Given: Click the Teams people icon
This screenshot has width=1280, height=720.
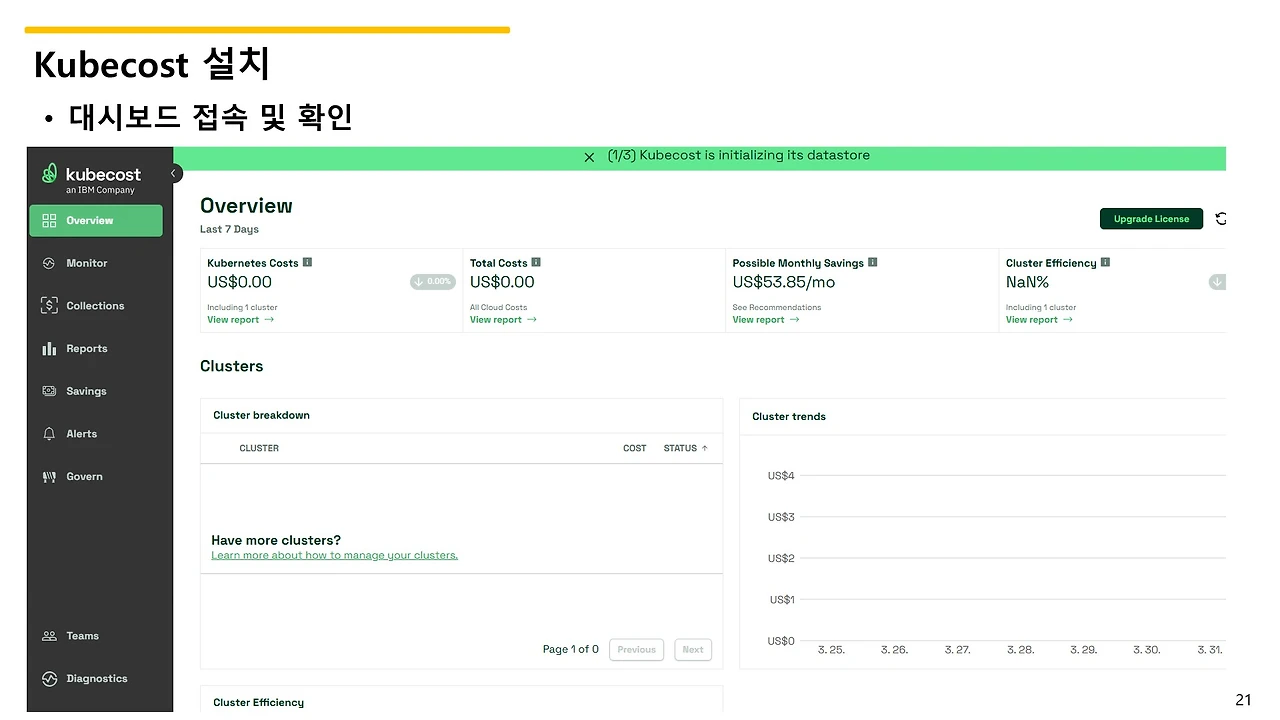Looking at the screenshot, I should (x=49, y=636).
